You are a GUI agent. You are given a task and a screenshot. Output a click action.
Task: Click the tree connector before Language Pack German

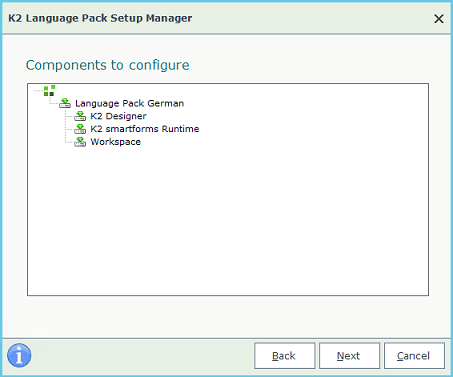tap(54, 104)
